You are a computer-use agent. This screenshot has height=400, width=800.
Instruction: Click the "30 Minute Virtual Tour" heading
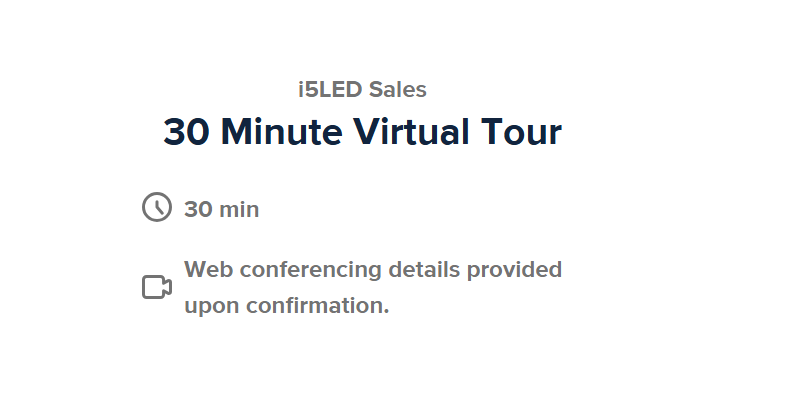[362, 132]
